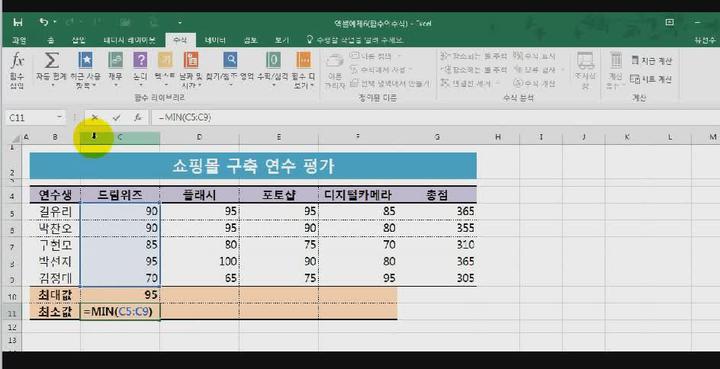
Task: Click the 지금 계산 calculate now icon
Action: 635,60
